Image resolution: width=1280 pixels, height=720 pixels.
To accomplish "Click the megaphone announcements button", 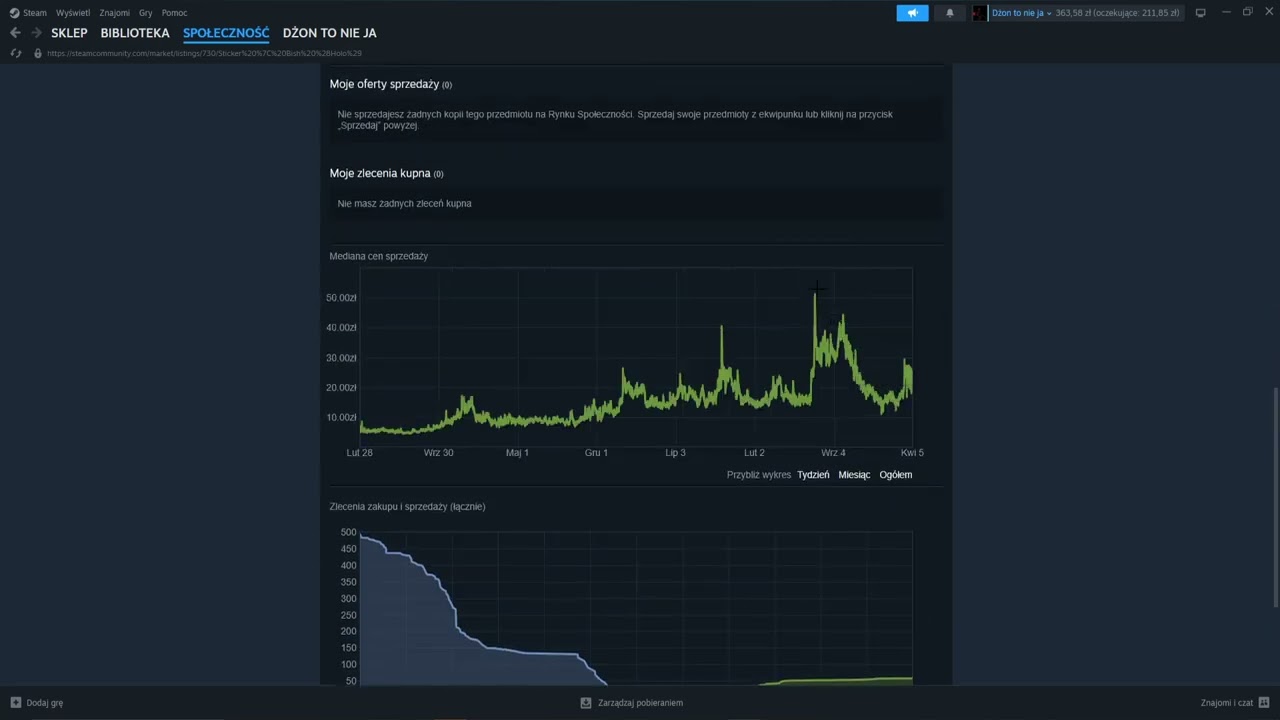I will [912, 13].
